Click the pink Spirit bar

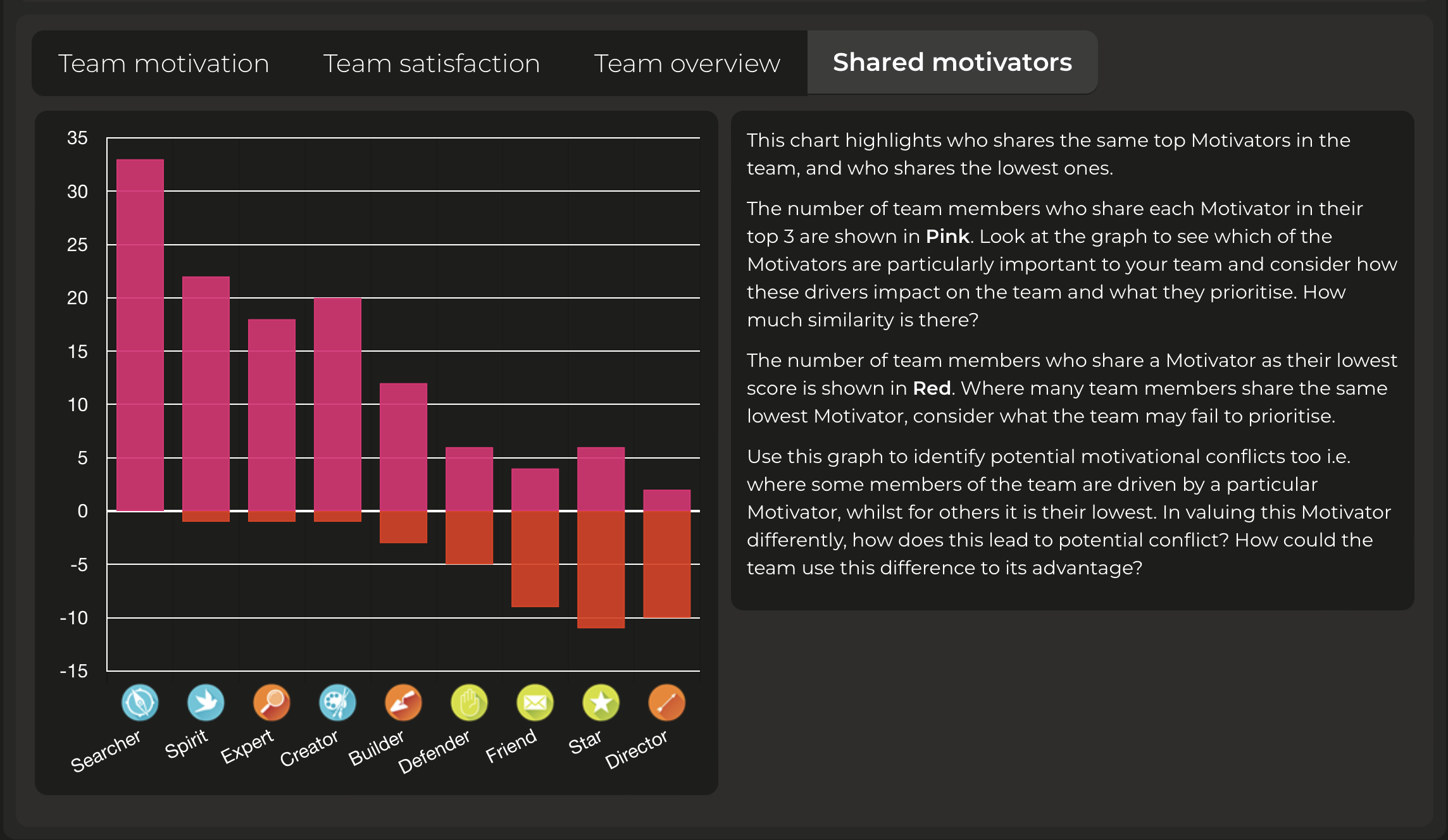(206, 392)
